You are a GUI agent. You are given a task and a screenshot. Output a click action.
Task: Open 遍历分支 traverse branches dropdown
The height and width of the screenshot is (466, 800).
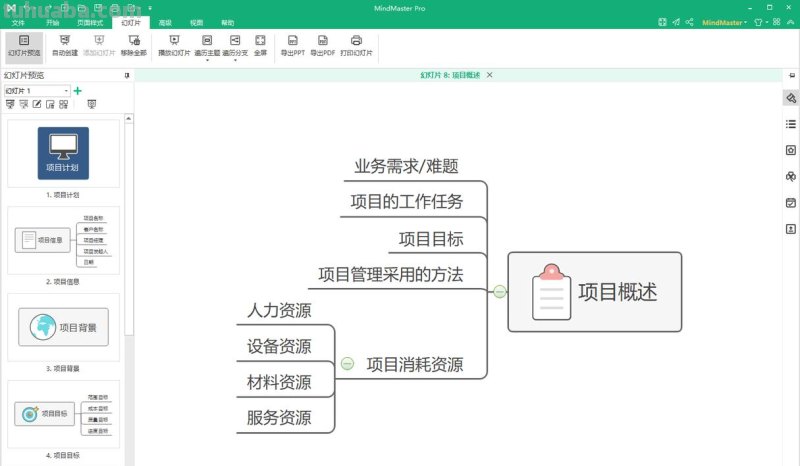pos(235,47)
